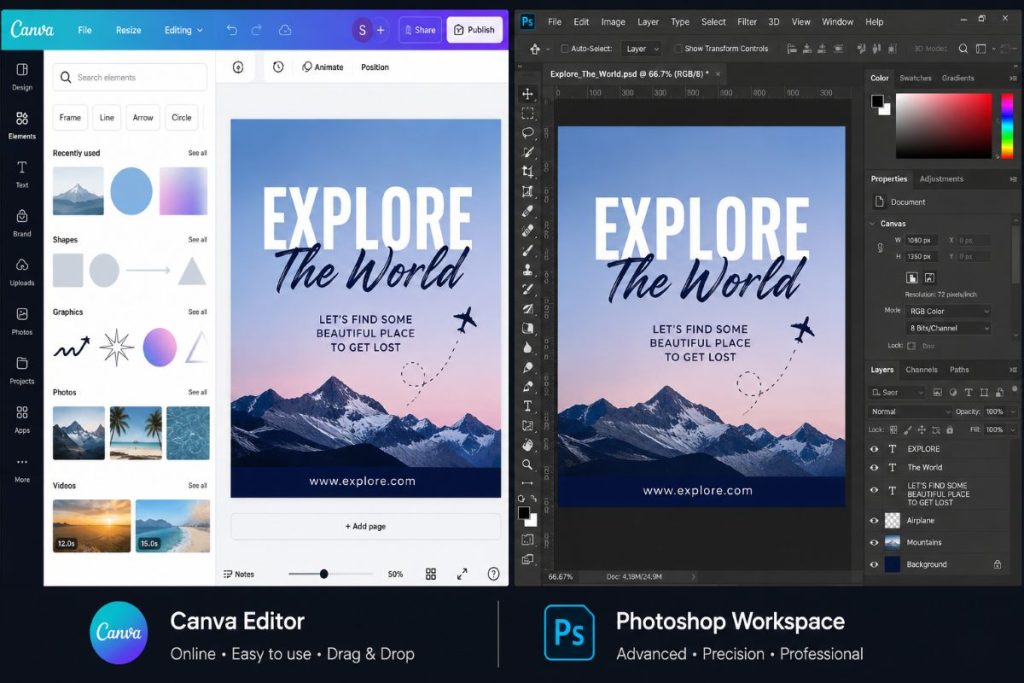Hide the Background layer

coord(874,564)
